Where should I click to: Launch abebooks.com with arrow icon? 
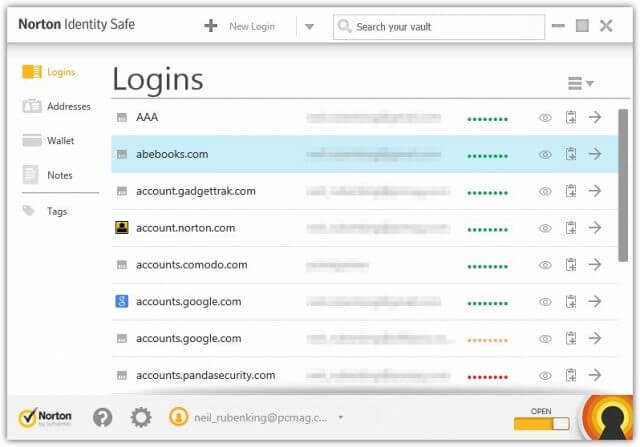[x=595, y=154]
